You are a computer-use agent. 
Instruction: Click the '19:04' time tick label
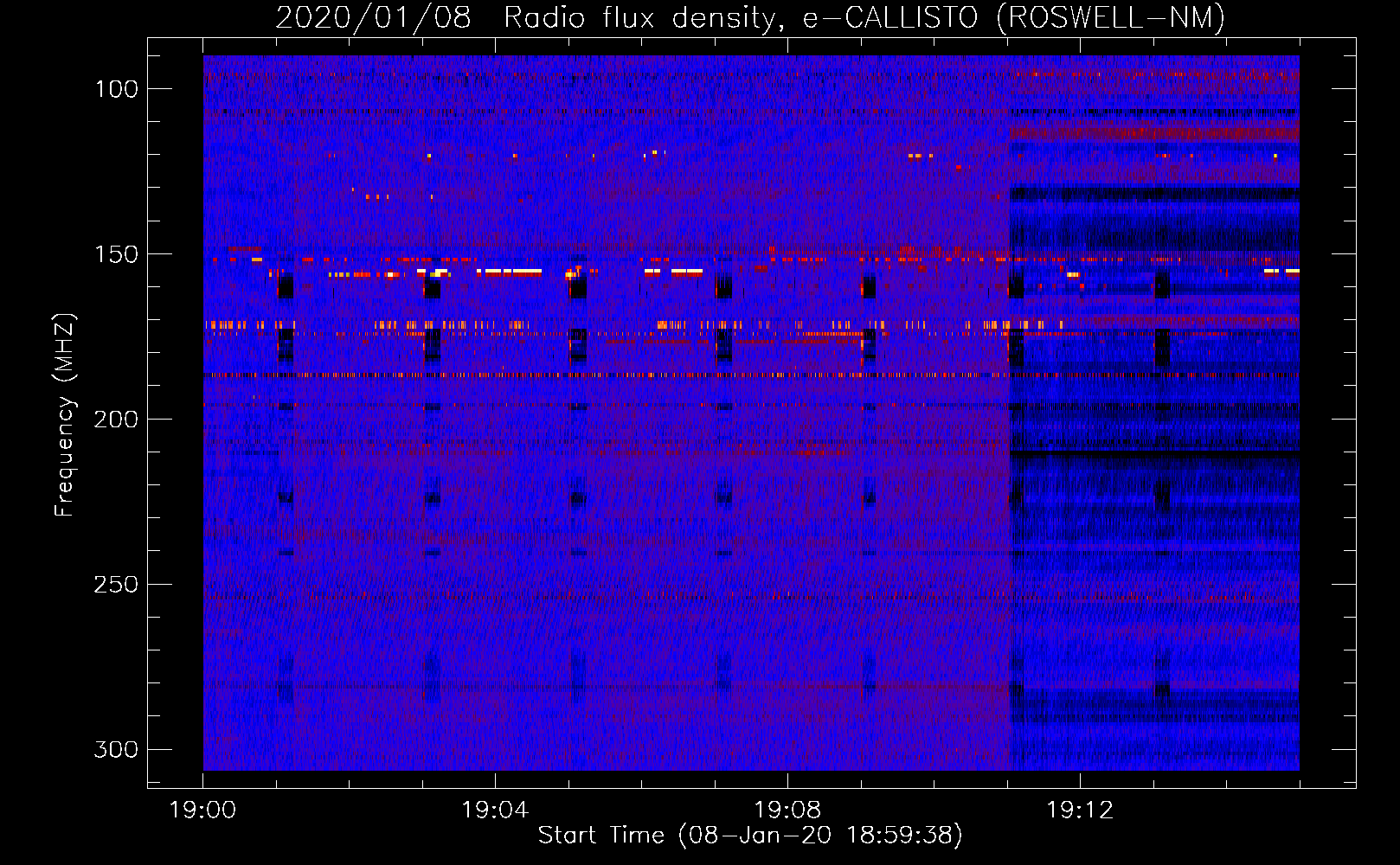tap(495, 811)
